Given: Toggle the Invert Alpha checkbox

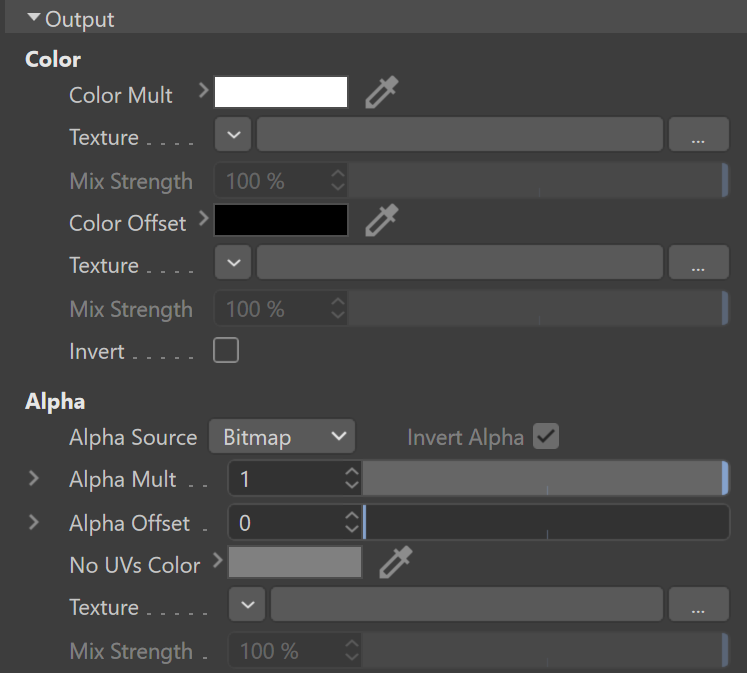Looking at the screenshot, I should click(x=545, y=436).
